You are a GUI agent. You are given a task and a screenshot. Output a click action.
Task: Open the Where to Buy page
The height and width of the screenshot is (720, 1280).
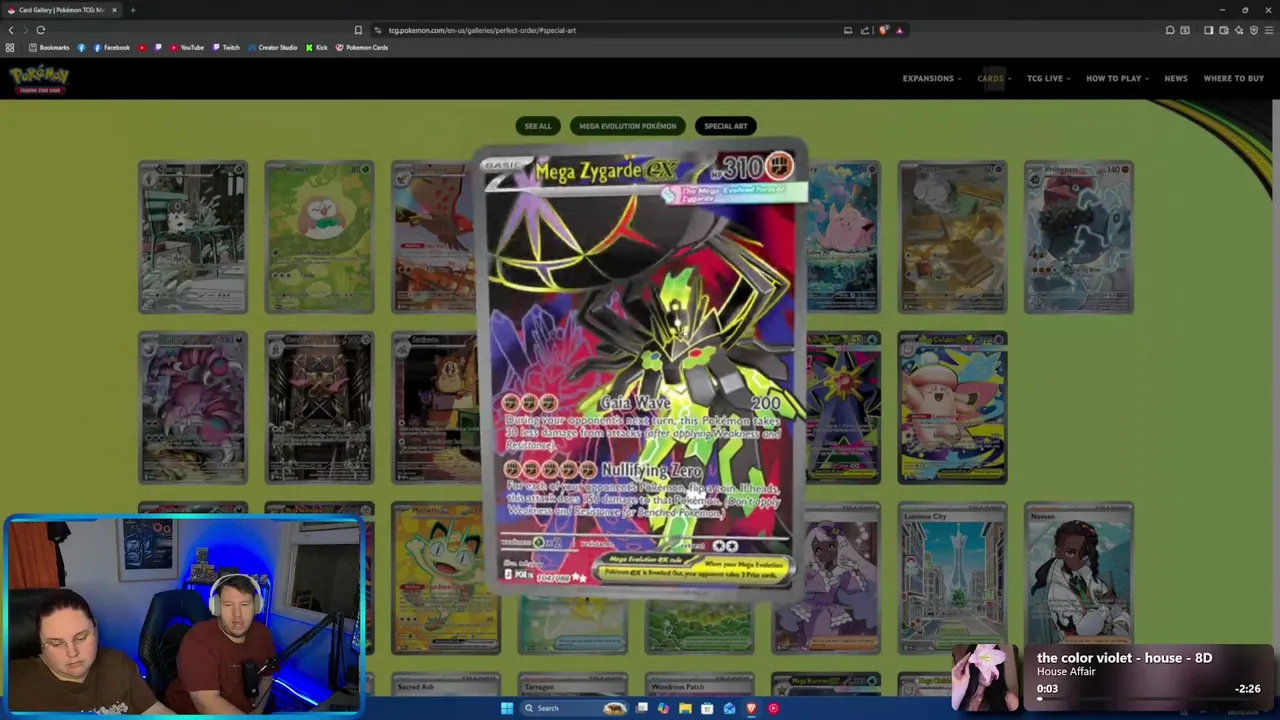(1234, 78)
